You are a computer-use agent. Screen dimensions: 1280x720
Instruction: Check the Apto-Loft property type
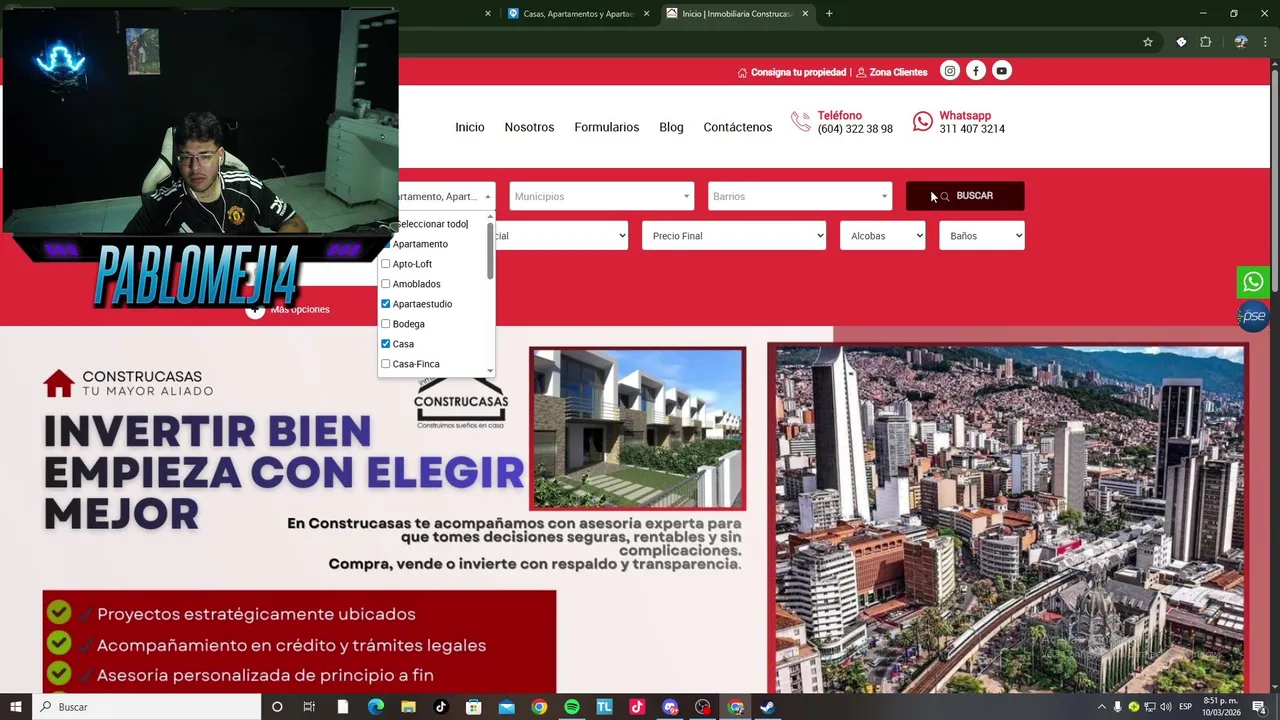385,264
